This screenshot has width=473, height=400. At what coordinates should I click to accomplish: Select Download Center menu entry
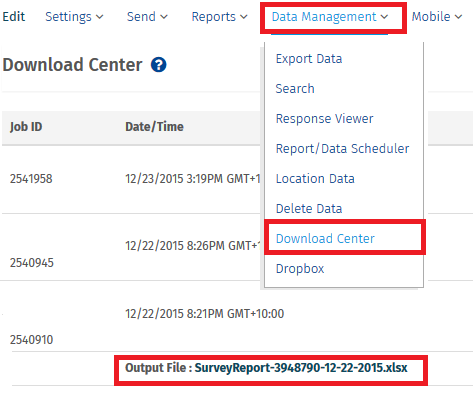point(325,239)
